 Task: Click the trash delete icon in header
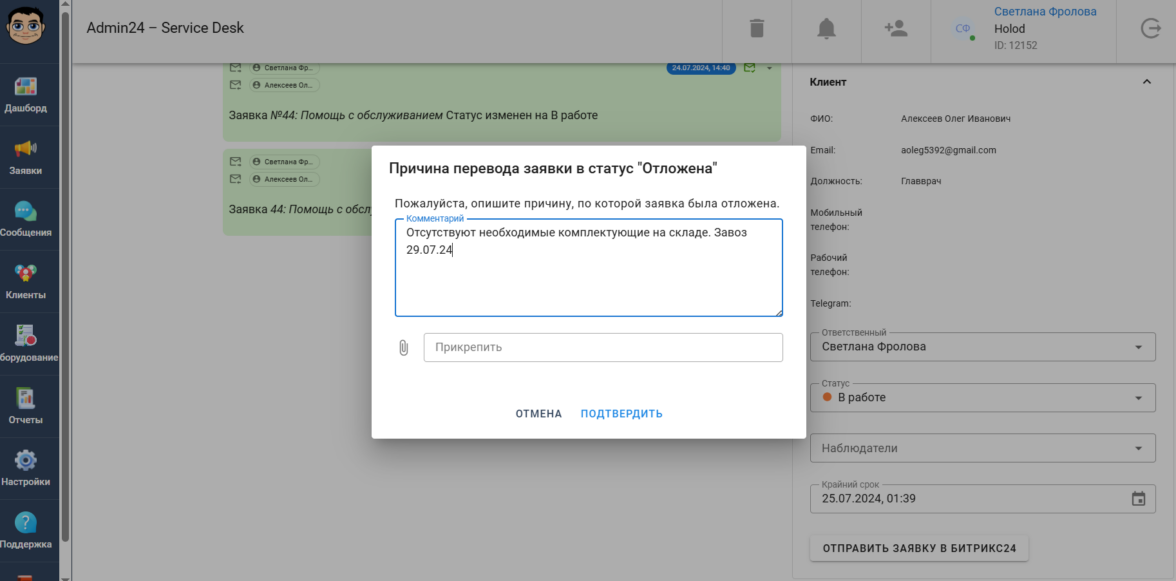click(757, 29)
